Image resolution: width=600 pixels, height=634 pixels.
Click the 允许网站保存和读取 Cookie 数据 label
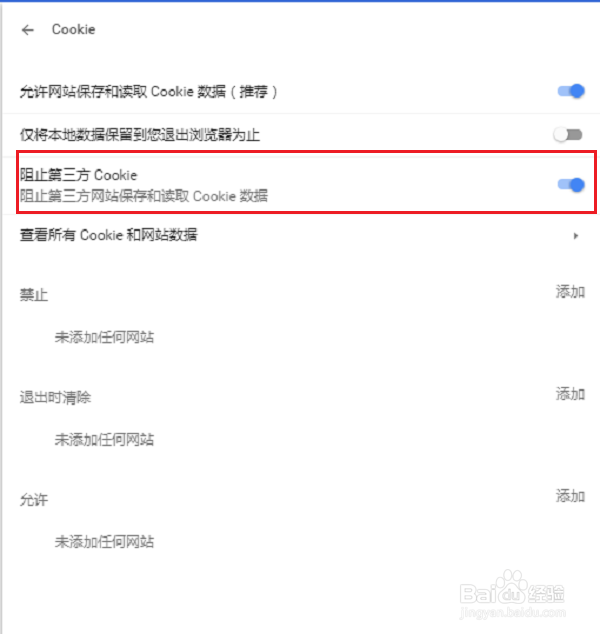coord(148,92)
